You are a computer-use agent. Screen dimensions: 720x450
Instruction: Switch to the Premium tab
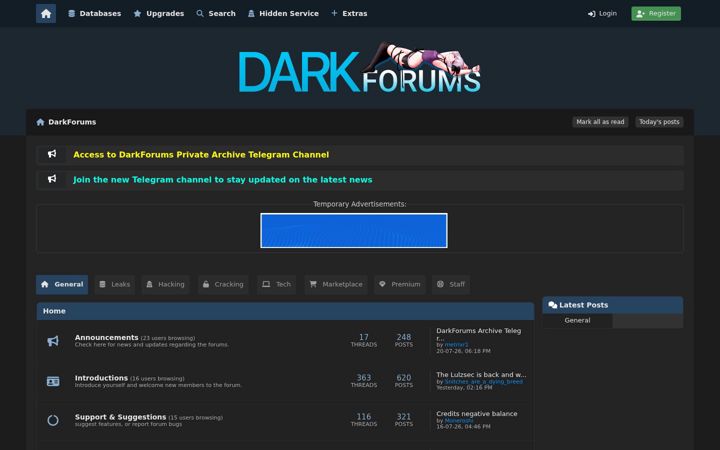[x=399, y=284]
